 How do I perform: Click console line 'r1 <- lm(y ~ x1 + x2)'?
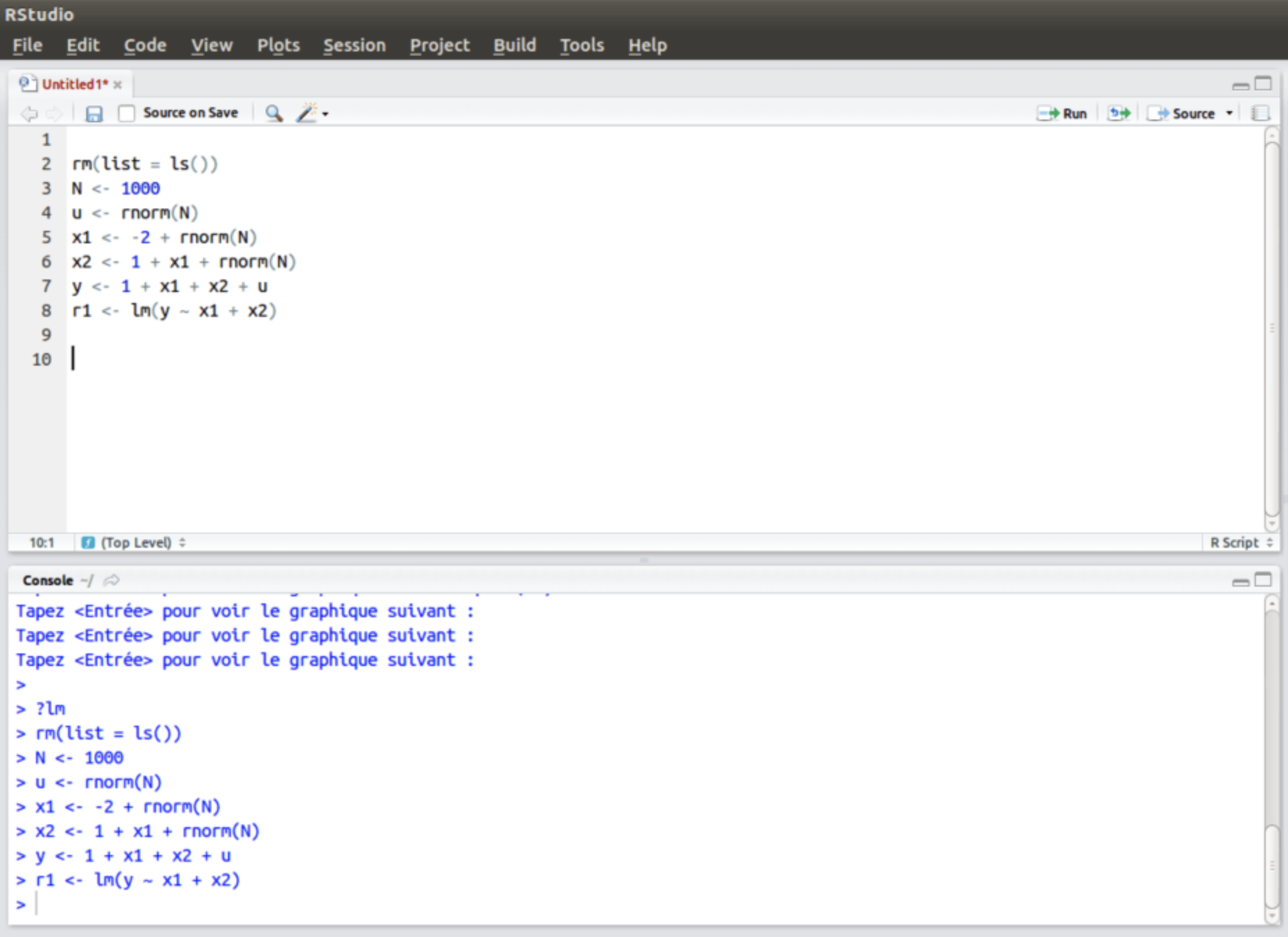[x=138, y=880]
